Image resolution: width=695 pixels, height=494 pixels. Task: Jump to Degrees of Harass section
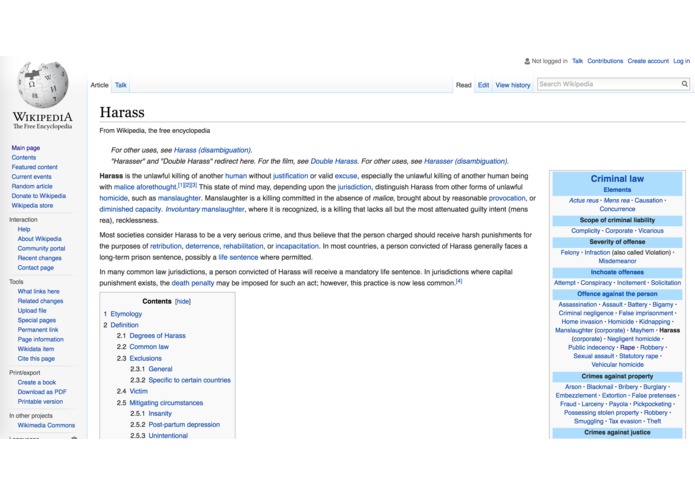click(157, 336)
